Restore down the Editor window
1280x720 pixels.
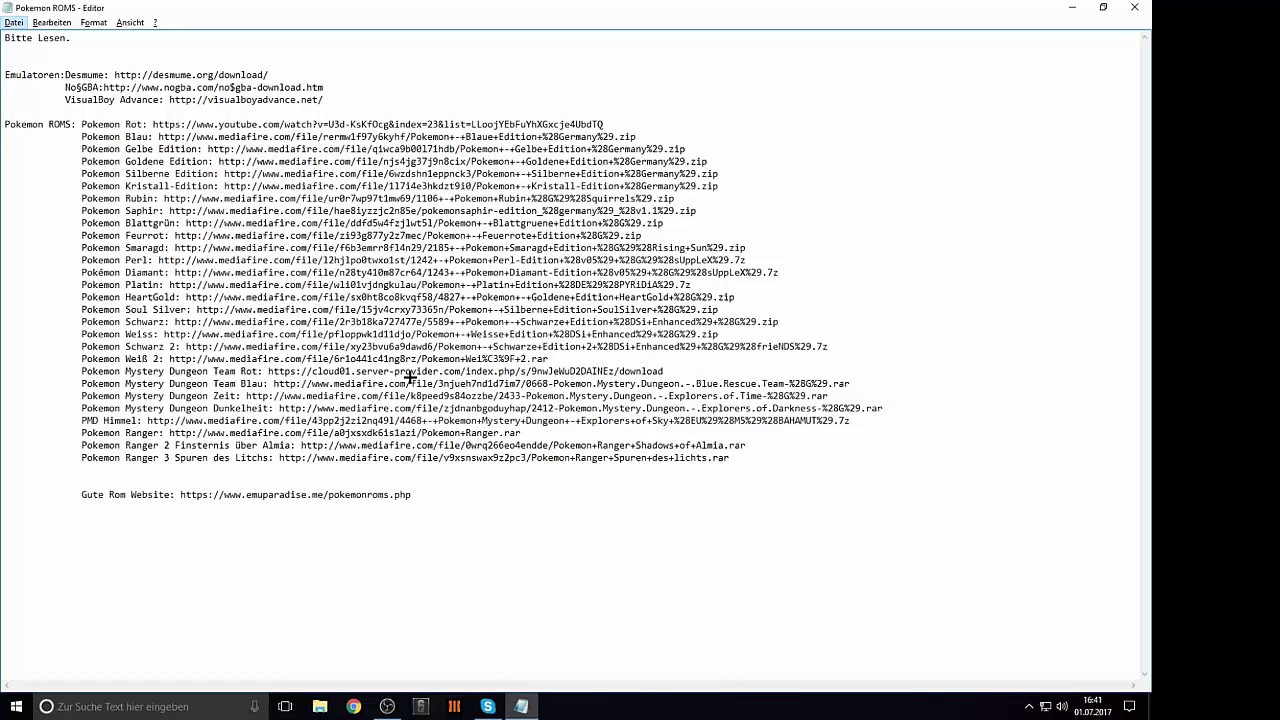pos(1103,7)
